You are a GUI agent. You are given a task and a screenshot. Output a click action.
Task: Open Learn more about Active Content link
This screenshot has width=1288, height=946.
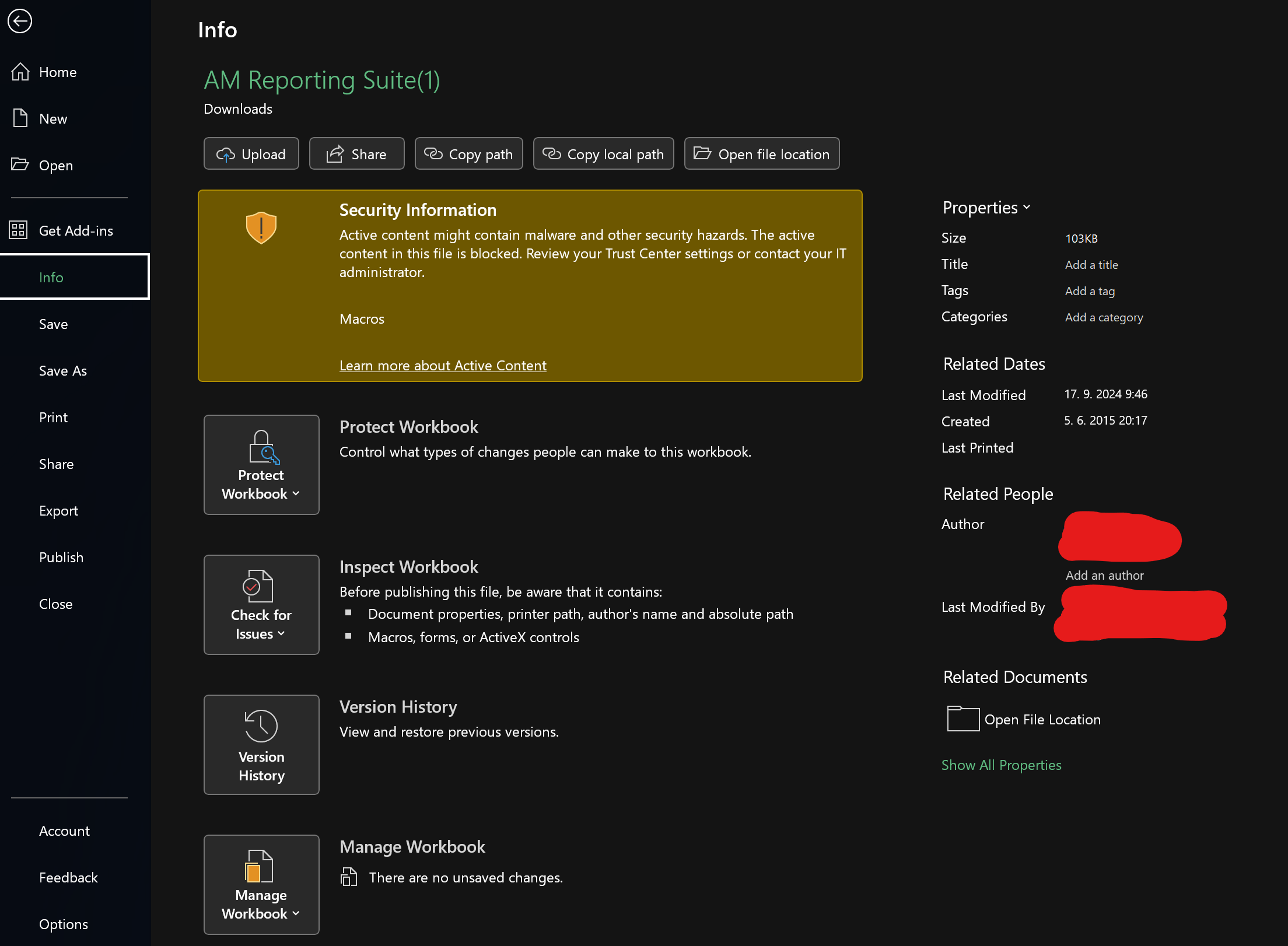(443, 366)
